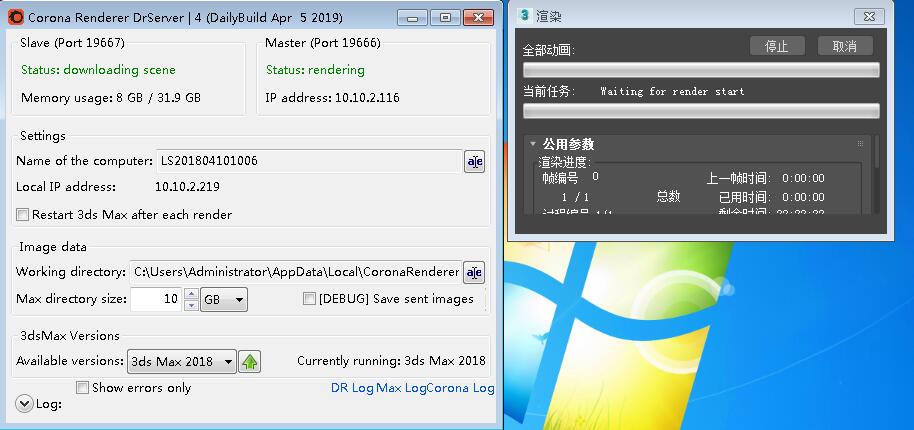Viewport: 914px width, 430px height.
Task: Open the Corona Log link
Action: pos(460,388)
